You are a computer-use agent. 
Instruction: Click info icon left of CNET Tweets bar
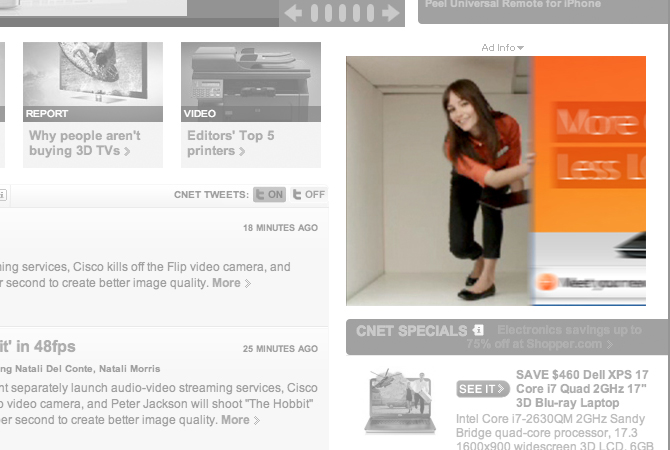coord(3,195)
